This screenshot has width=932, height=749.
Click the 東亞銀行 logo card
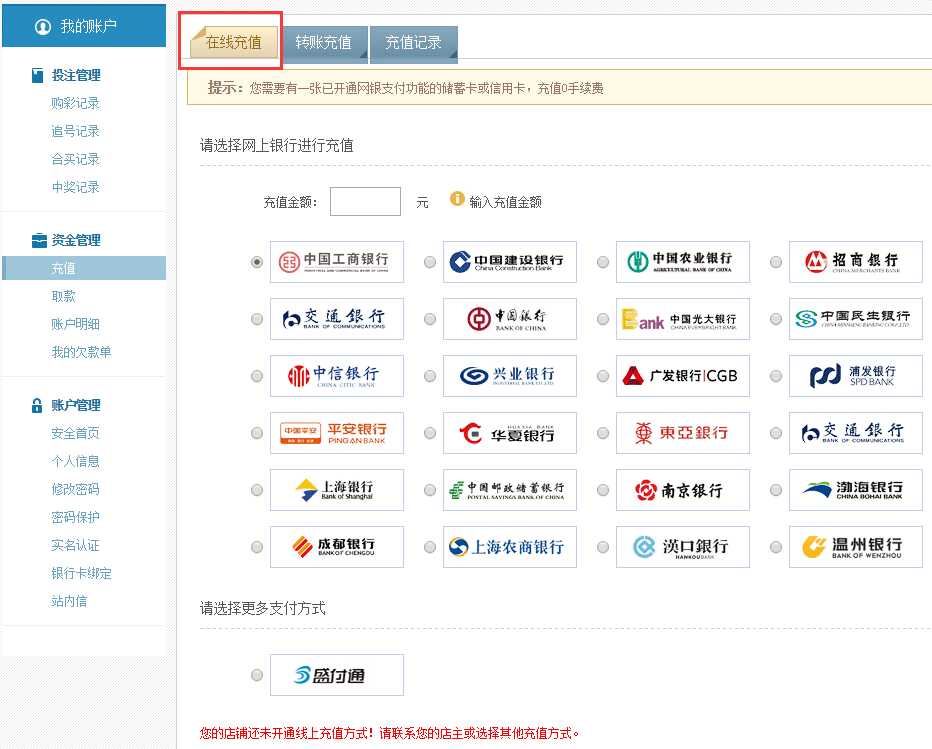tap(682, 433)
